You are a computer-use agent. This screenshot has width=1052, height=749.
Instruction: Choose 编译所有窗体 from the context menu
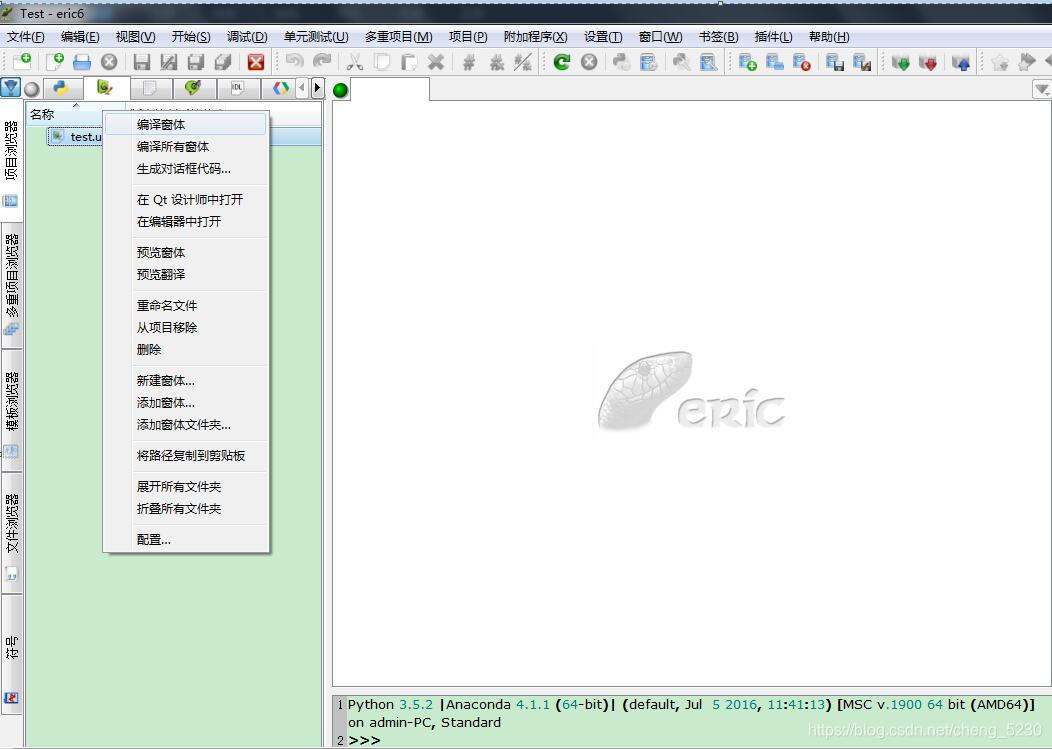186,146
